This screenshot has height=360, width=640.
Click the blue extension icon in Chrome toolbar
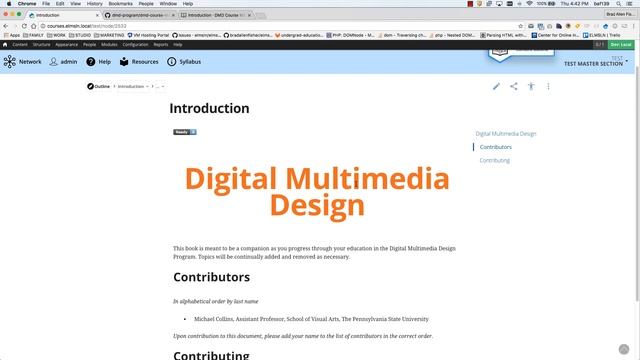[x=605, y=26]
